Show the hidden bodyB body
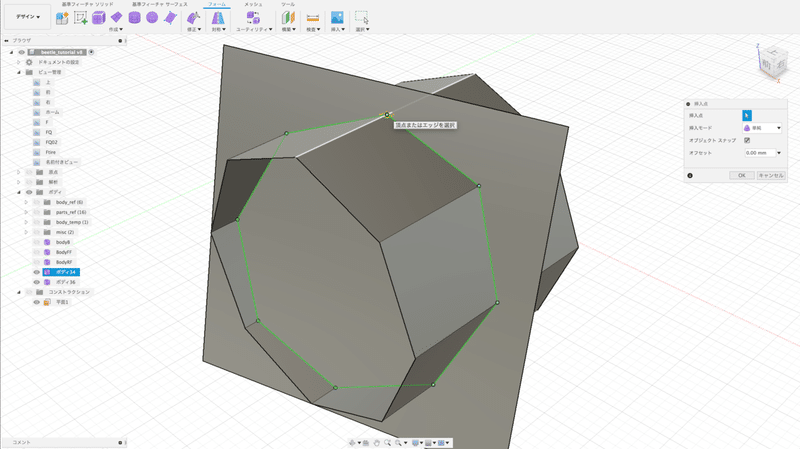 pyautogui.click(x=37, y=242)
